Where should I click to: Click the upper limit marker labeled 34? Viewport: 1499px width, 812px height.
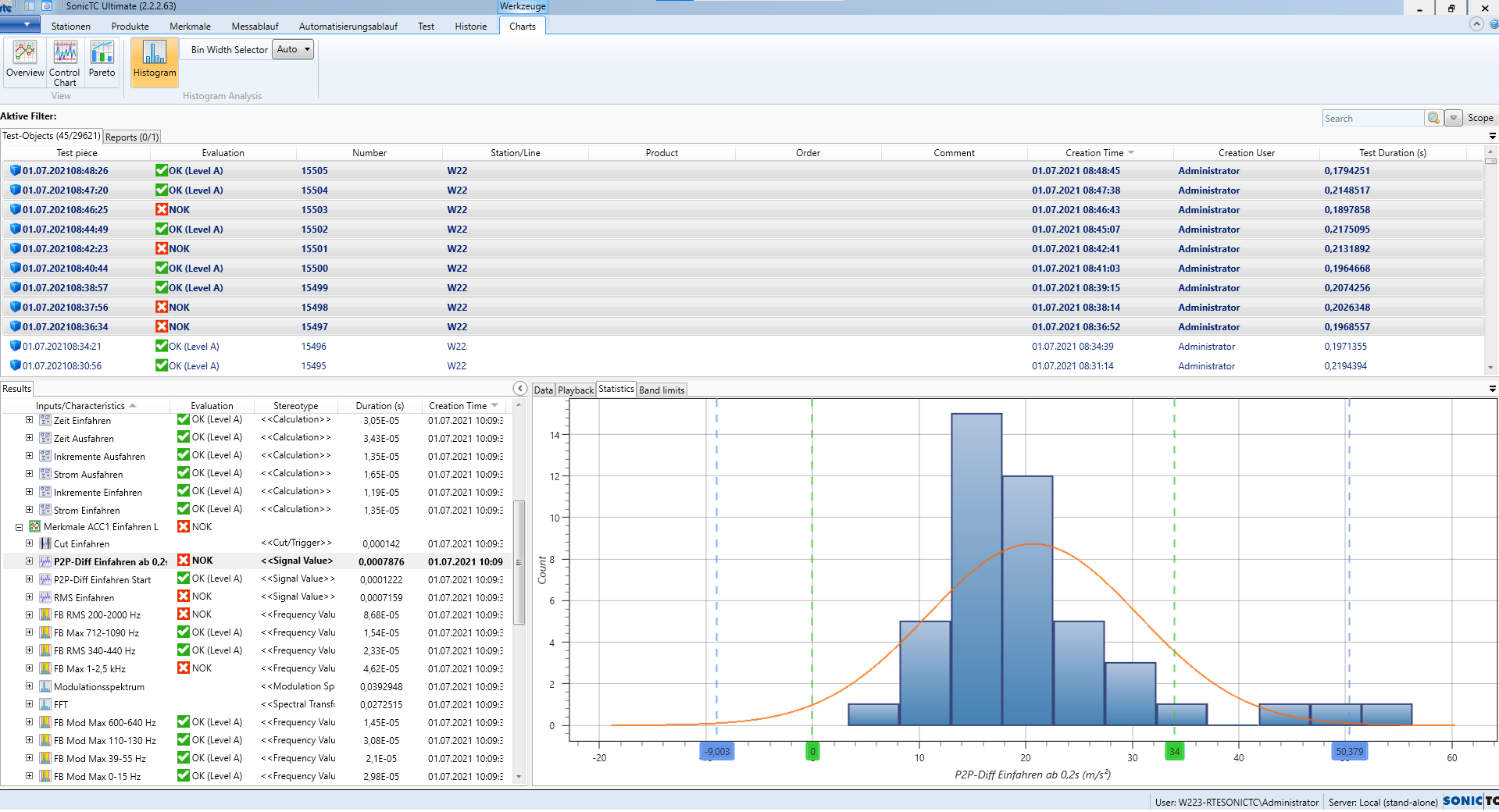coord(1174,751)
